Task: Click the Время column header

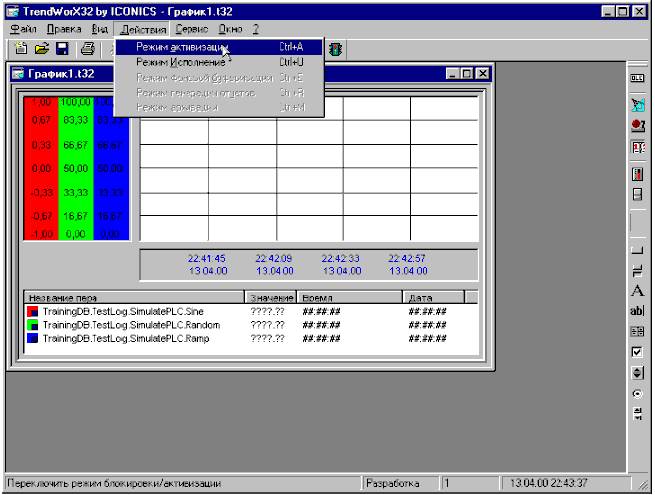Action: [350, 297]
